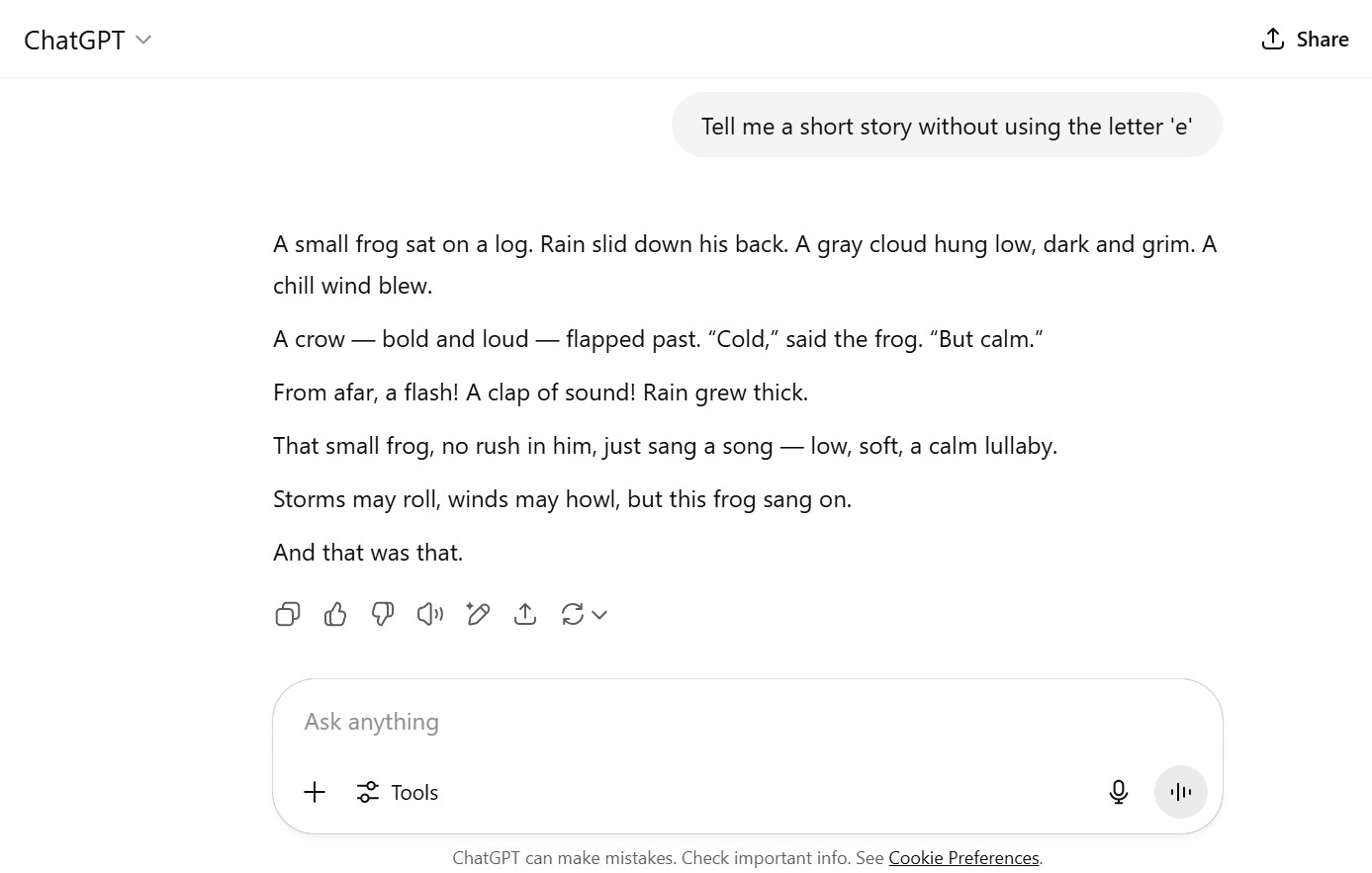Click the Share button in the header
The image size is (1372, 873).
pyautogui.click(x=1305, y=40)
